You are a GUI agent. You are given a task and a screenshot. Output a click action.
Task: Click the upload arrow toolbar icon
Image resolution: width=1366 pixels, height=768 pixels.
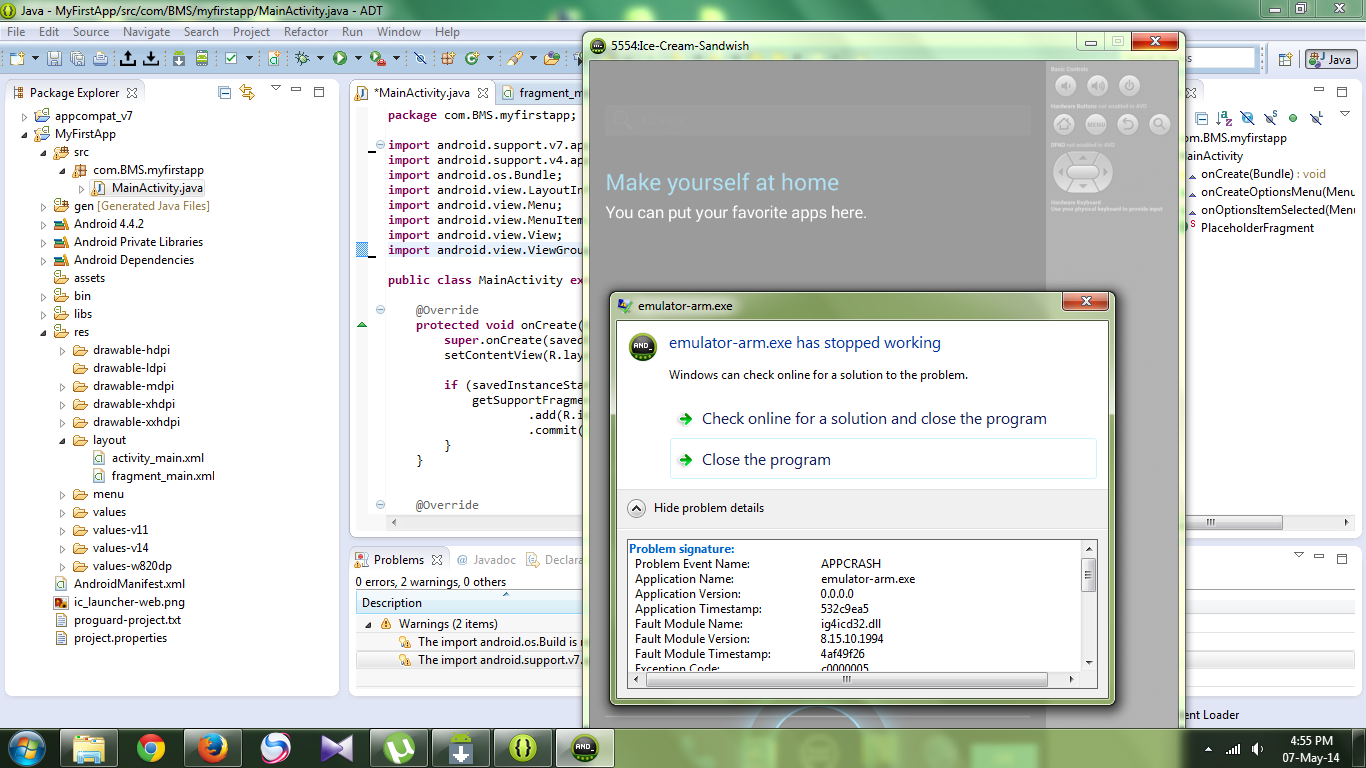tap(127, 58)
